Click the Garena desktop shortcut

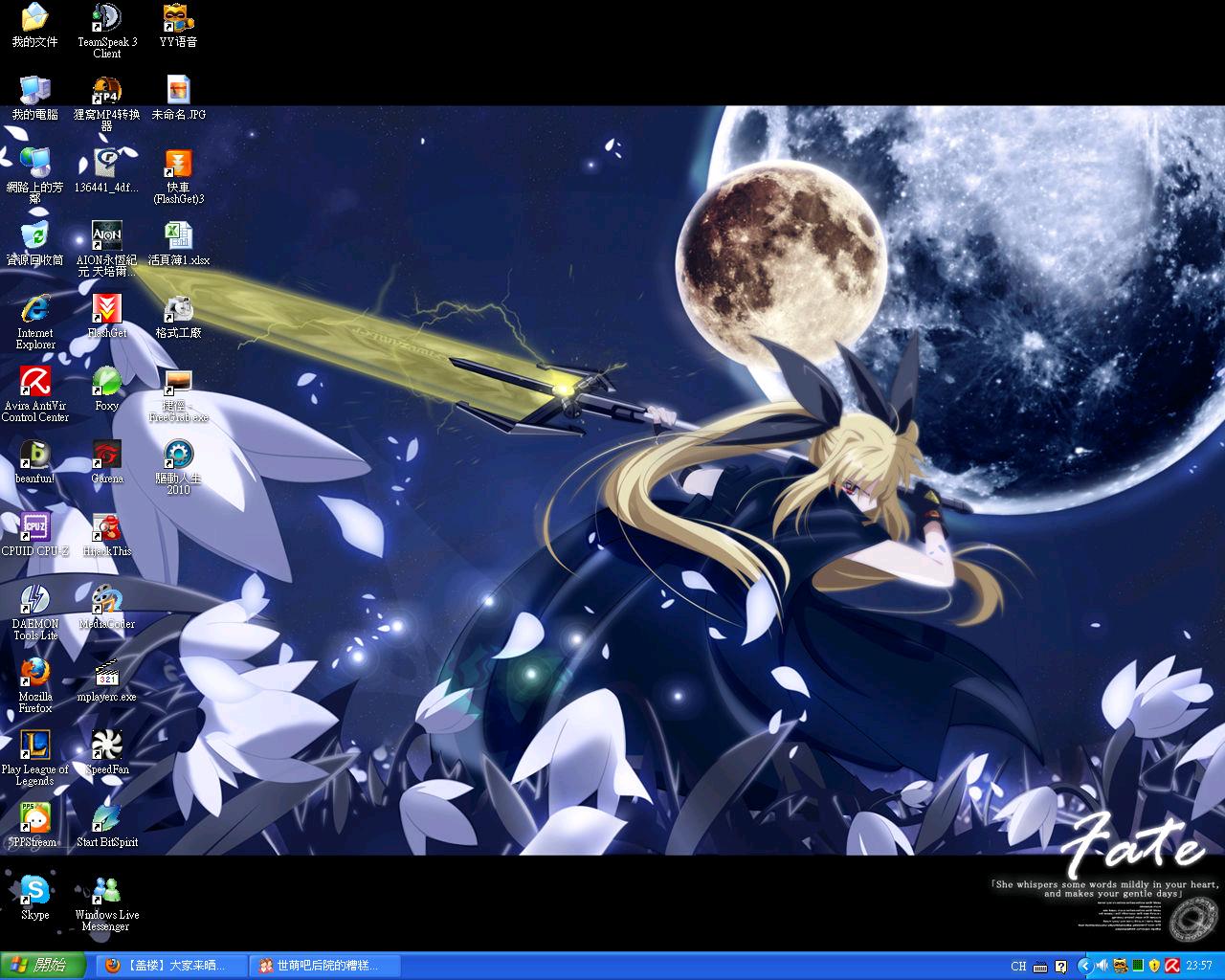tap(106, 456)
